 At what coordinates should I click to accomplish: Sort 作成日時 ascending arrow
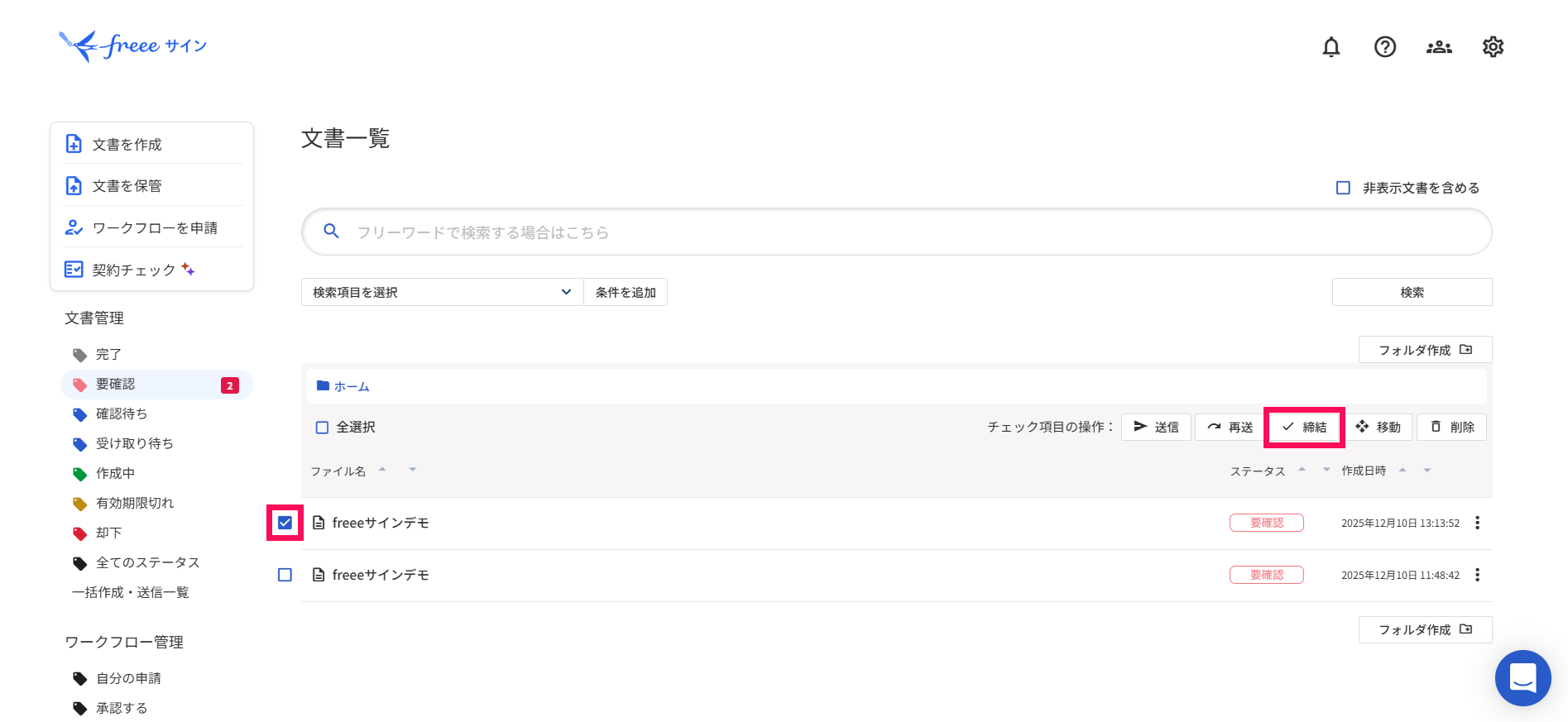coord(1403,469)
